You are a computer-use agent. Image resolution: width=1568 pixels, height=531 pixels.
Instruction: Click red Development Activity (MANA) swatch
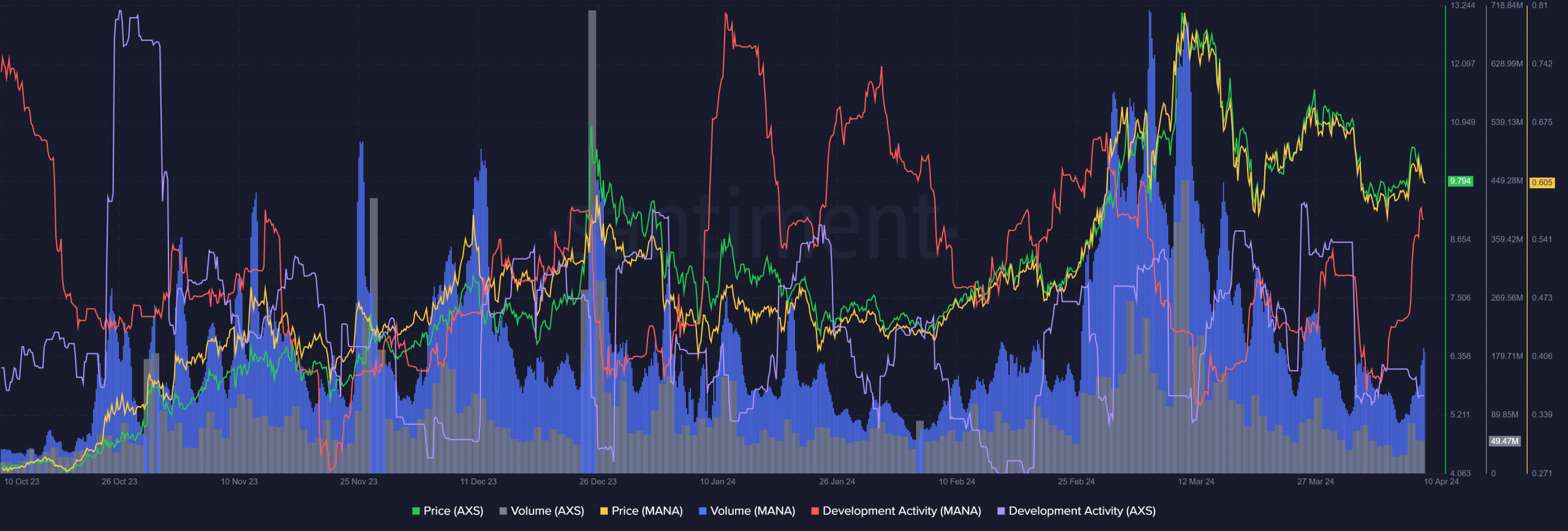pyautogui.click(x=815, y=511)
